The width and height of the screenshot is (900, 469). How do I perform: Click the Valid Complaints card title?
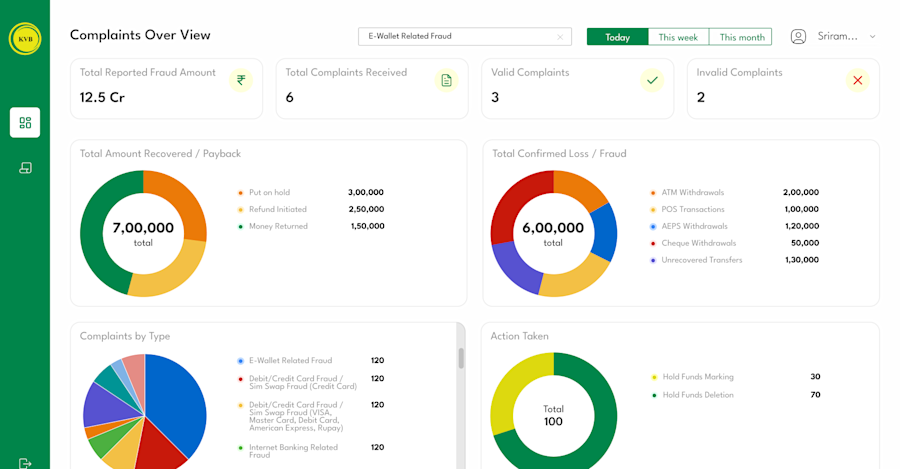(x=530, y=72)
